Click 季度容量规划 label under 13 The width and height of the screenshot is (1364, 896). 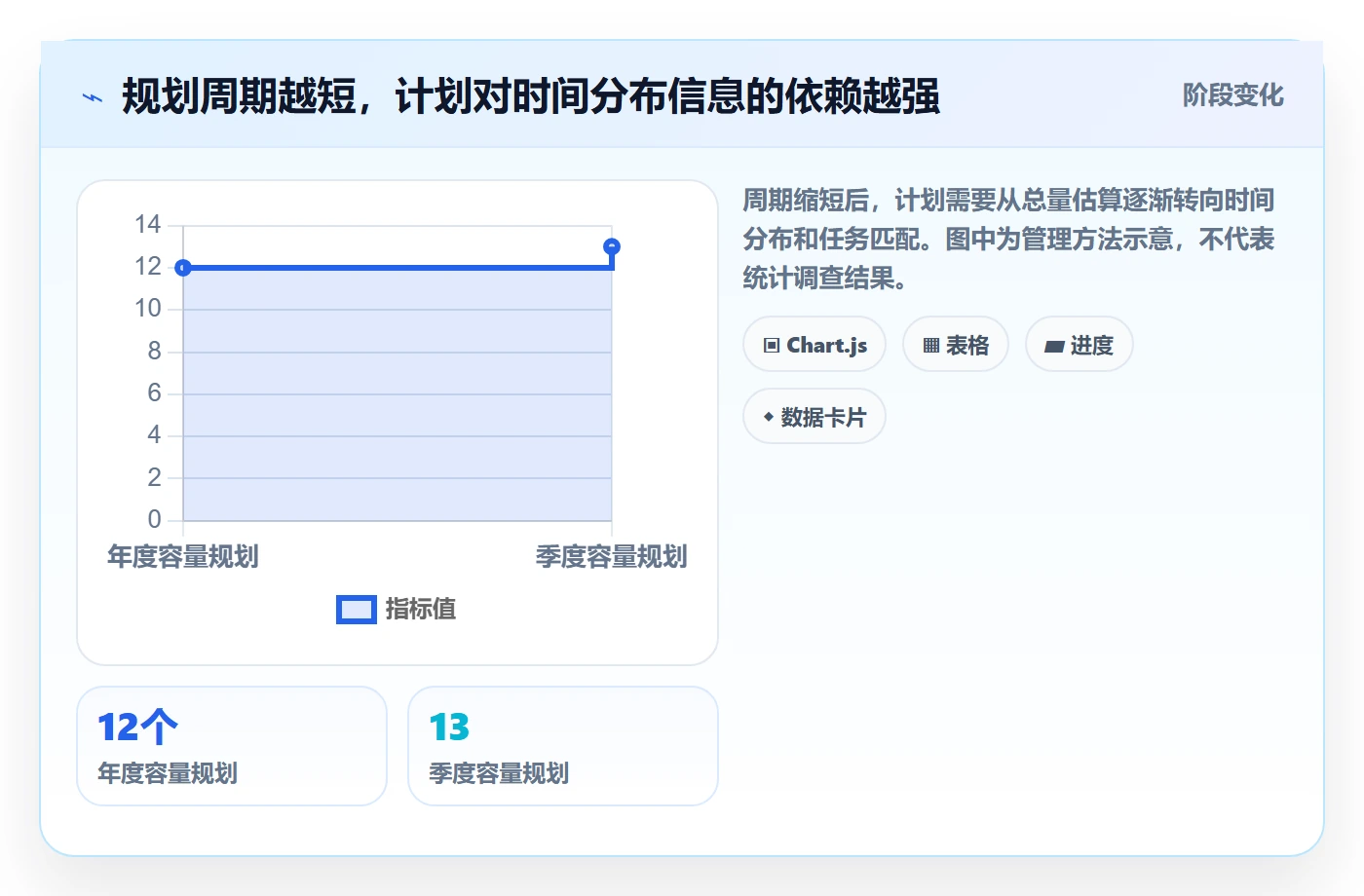point(499,773)
